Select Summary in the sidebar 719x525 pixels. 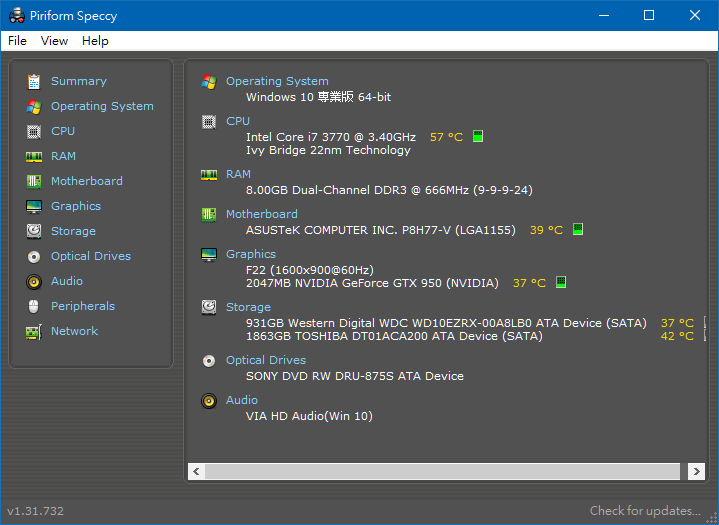(x=79, y=81)
